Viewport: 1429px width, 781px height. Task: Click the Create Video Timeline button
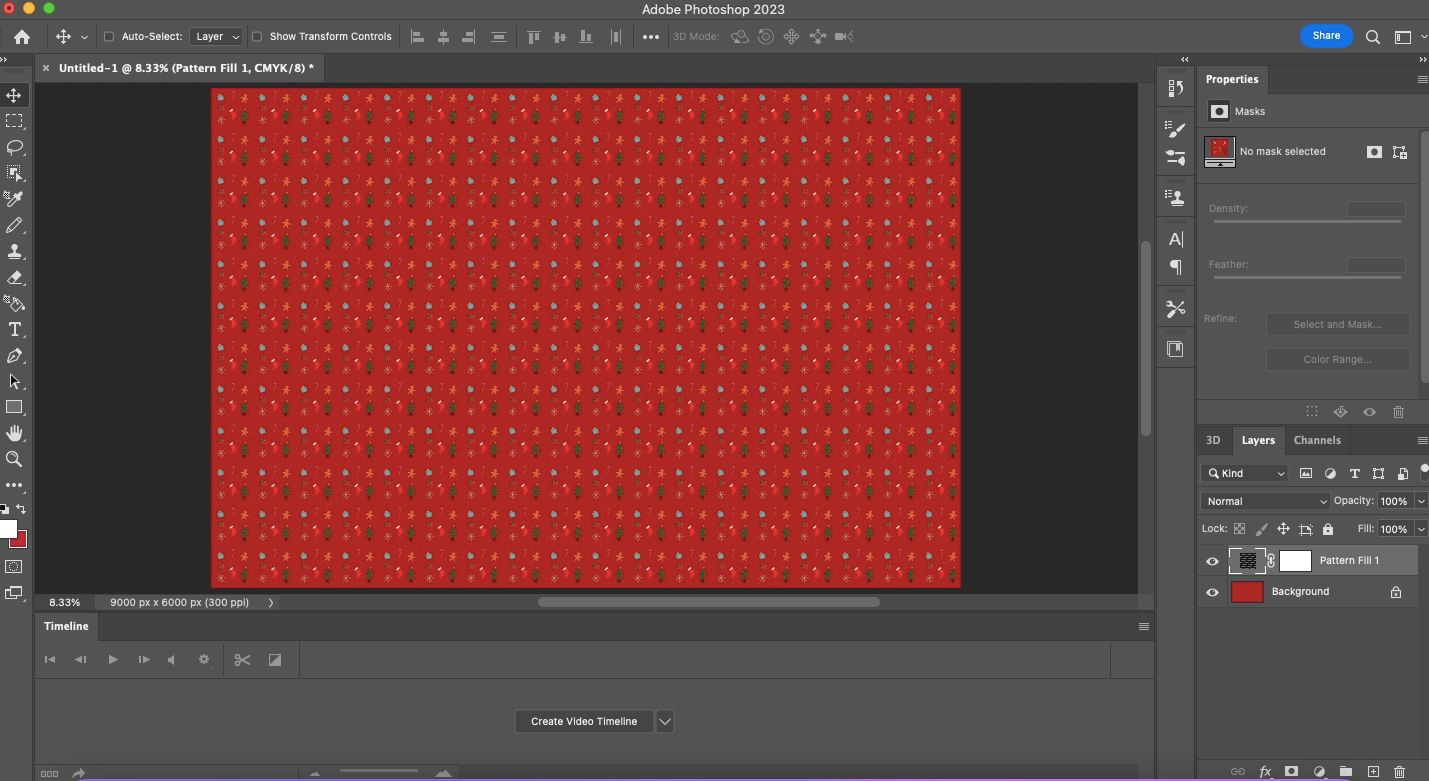pos(583,721)
